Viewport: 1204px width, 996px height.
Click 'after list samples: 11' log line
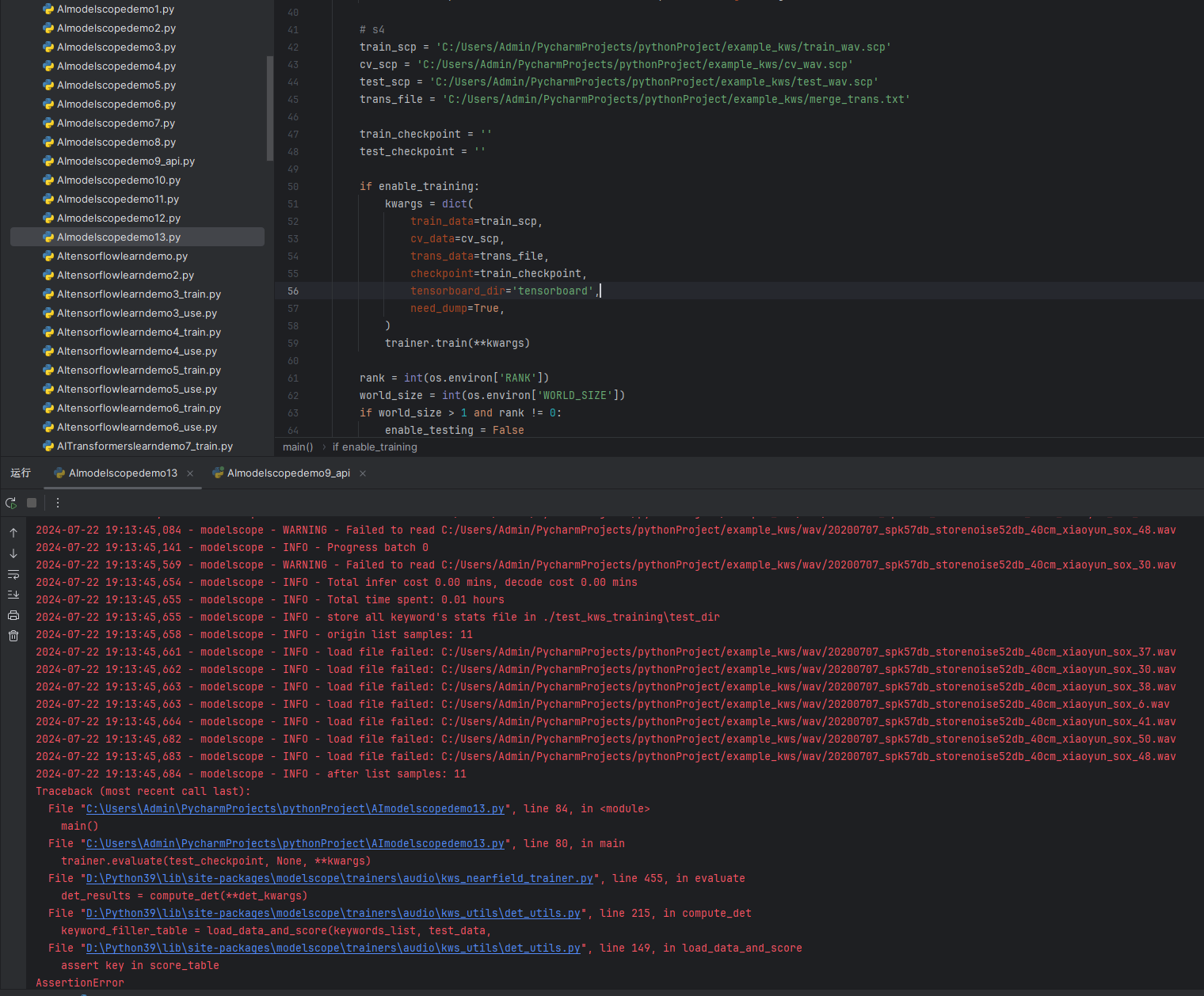[251, 774]
